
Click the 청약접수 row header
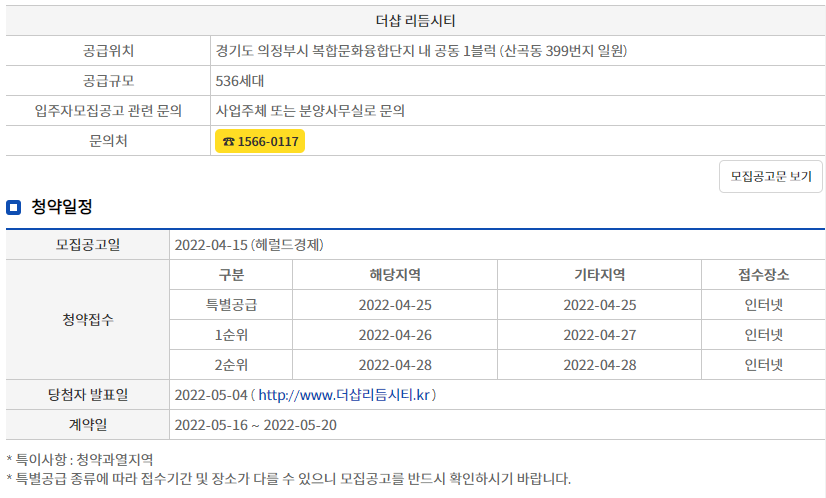click(x=87, y=319)
